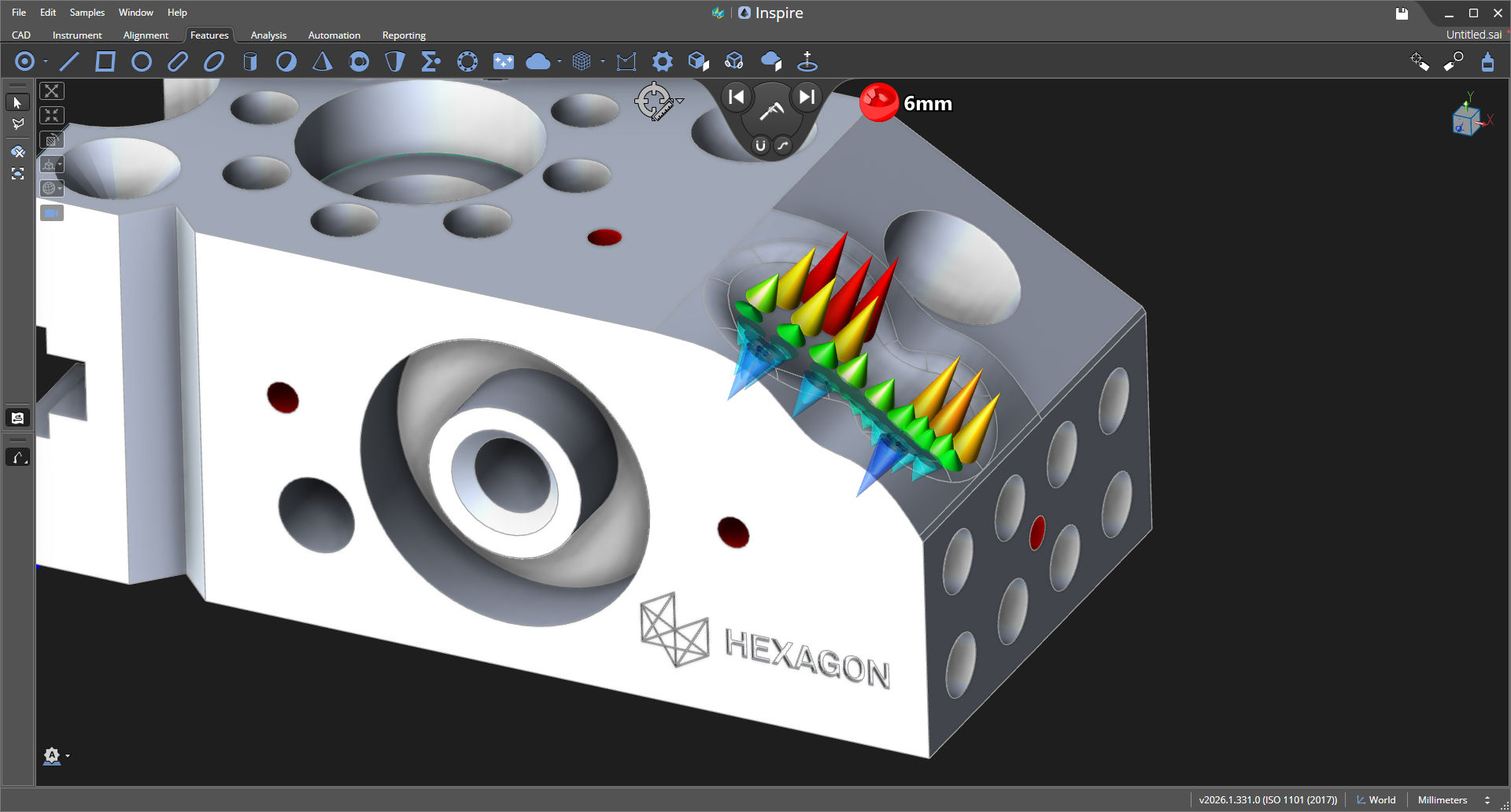Click the gear feature settings icon

663,61
